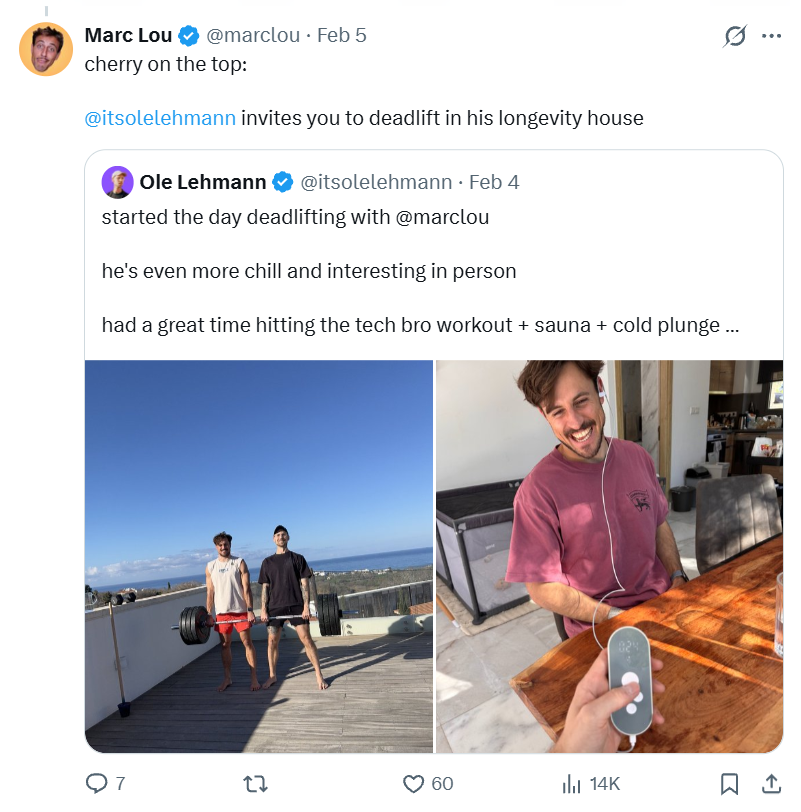
Task: Open Marc Lou's profile avatar
Action: pyautogui.click(x=46, y=49)
